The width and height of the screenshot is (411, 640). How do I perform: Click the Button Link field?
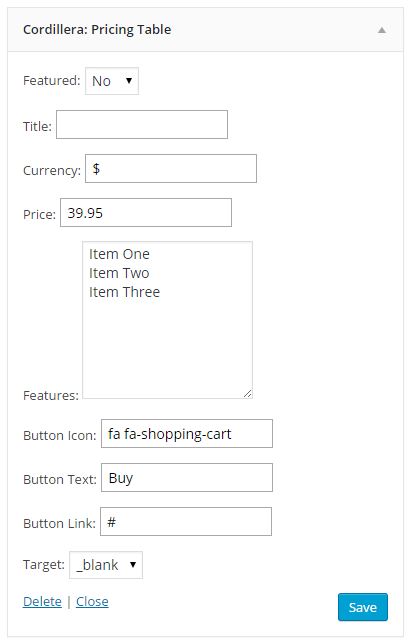[x=186, y=522]
